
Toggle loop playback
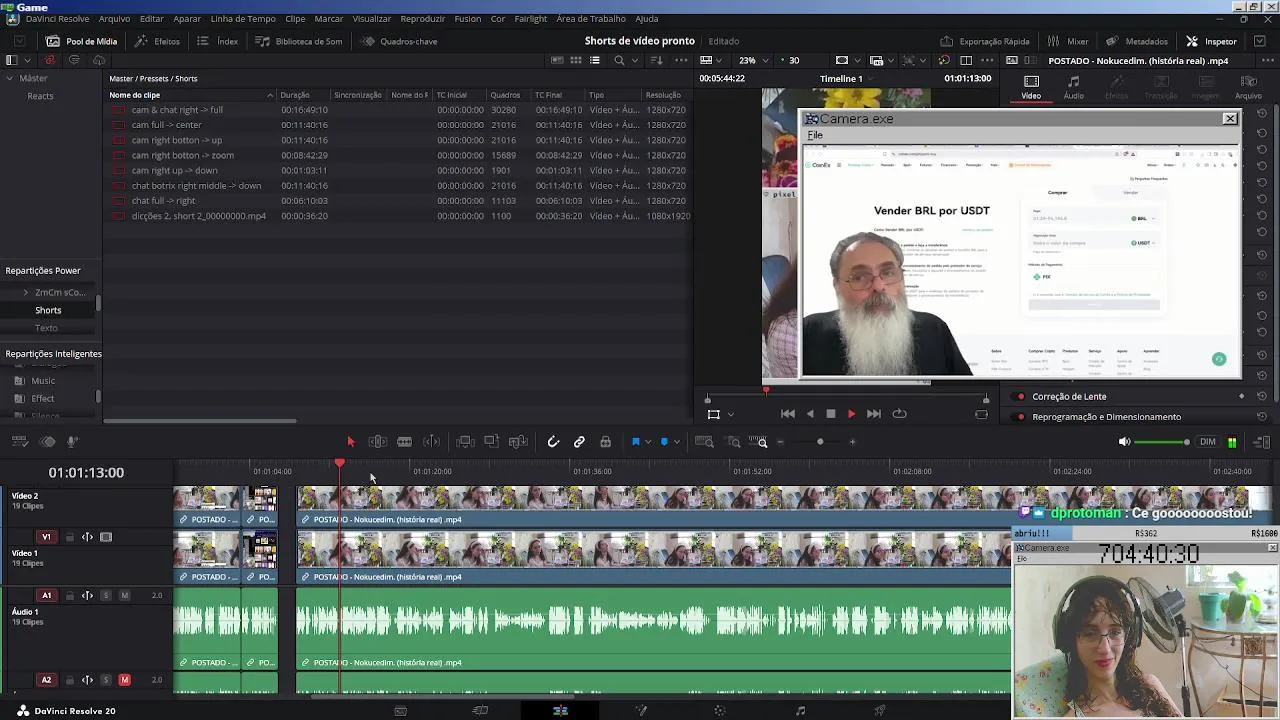pos(899,414)
